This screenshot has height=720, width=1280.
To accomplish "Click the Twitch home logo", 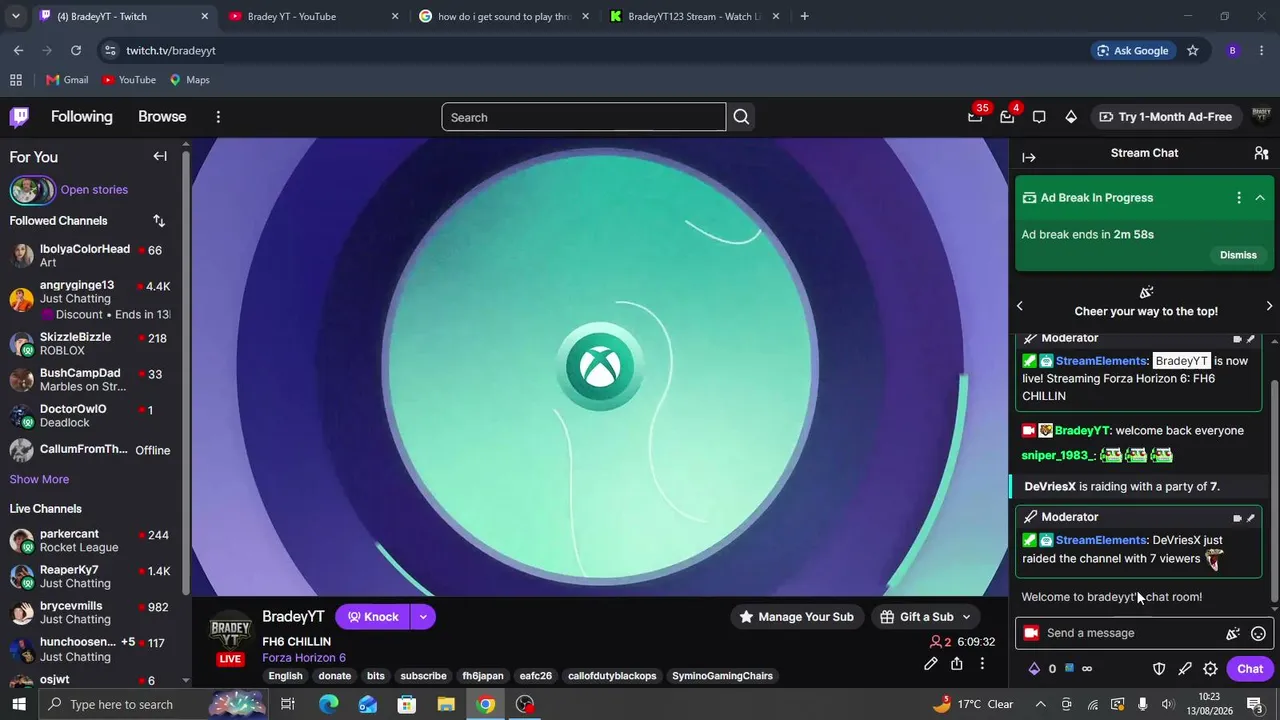I will point(19,117).
